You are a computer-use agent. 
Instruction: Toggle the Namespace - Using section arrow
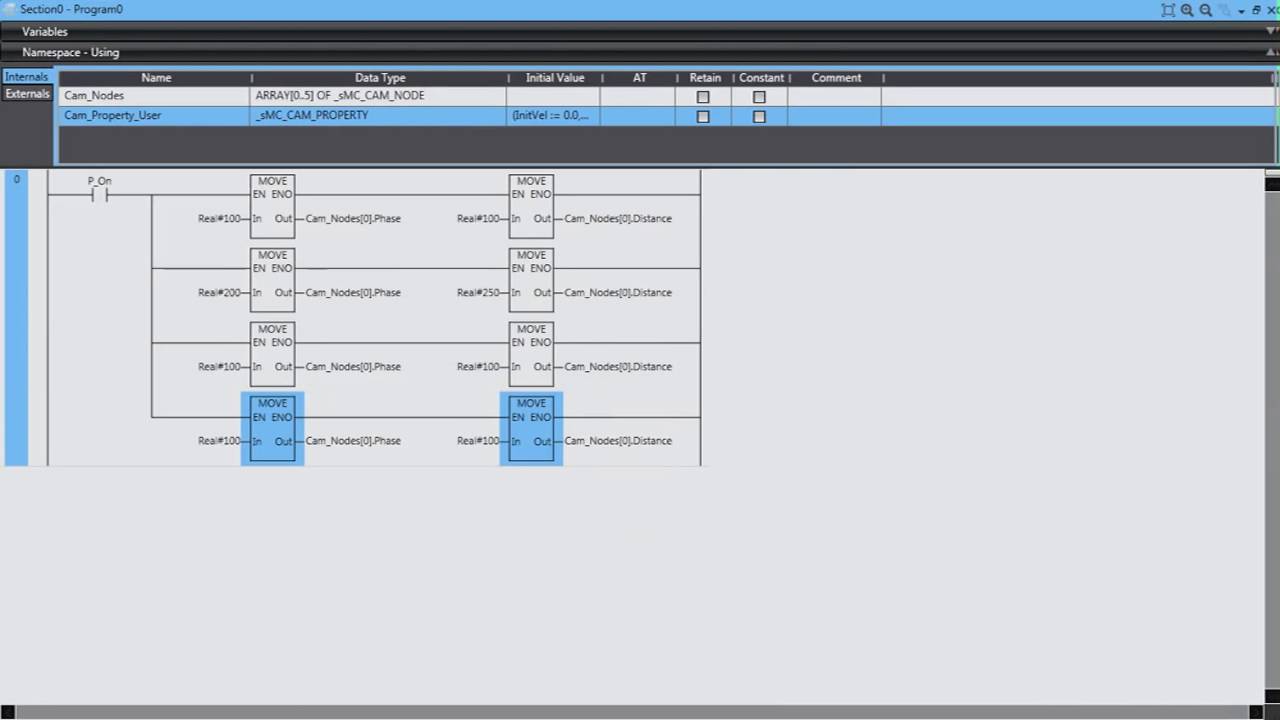[x=1271, y=52]
